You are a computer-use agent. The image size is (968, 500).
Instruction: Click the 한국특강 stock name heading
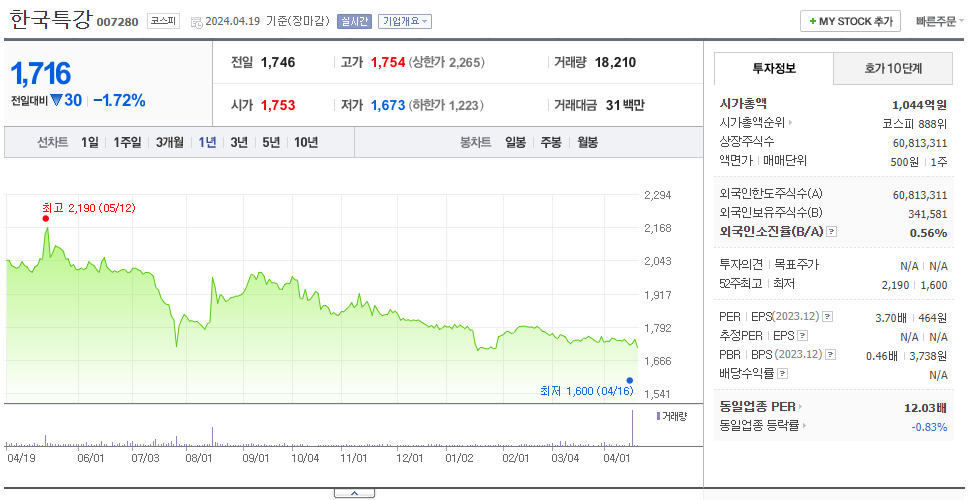coord(51,20)
